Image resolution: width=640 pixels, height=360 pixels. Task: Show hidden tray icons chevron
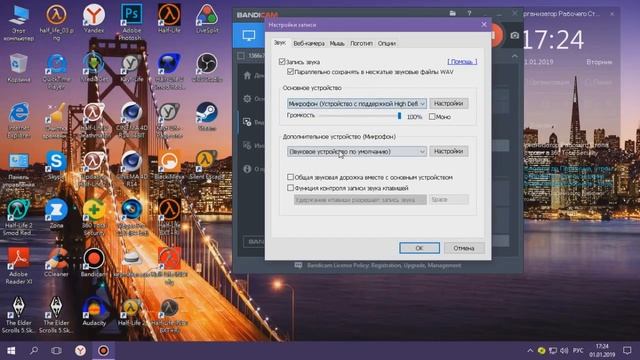[530, 351]
